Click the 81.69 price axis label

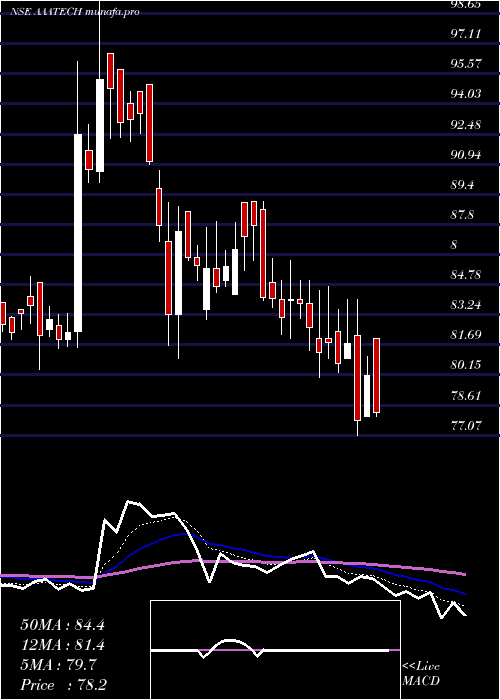(x=466, y=335)
